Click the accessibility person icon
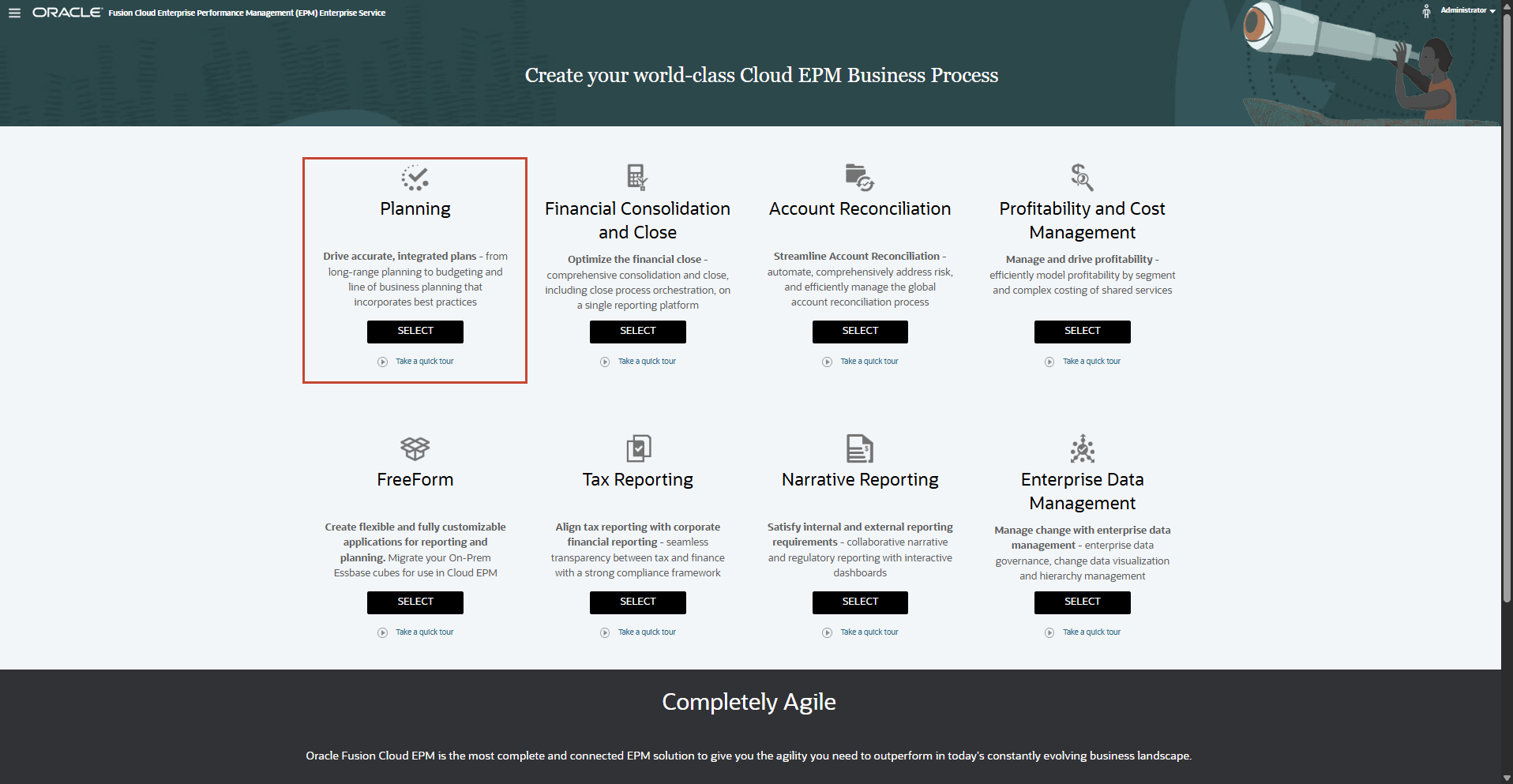Image resolution: width=1513 pixels, height=784 pixels. pyautogui.click(x=1426, y=11)
